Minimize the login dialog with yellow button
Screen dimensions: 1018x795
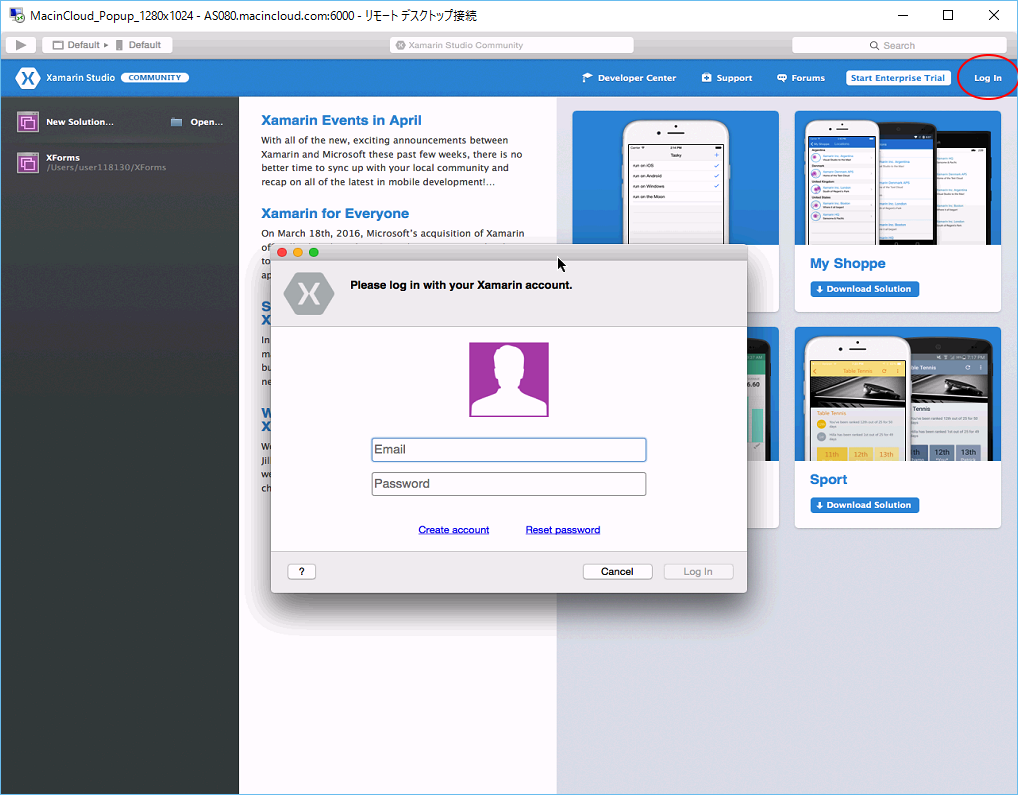pyautogui.click(x=298, y=252)
